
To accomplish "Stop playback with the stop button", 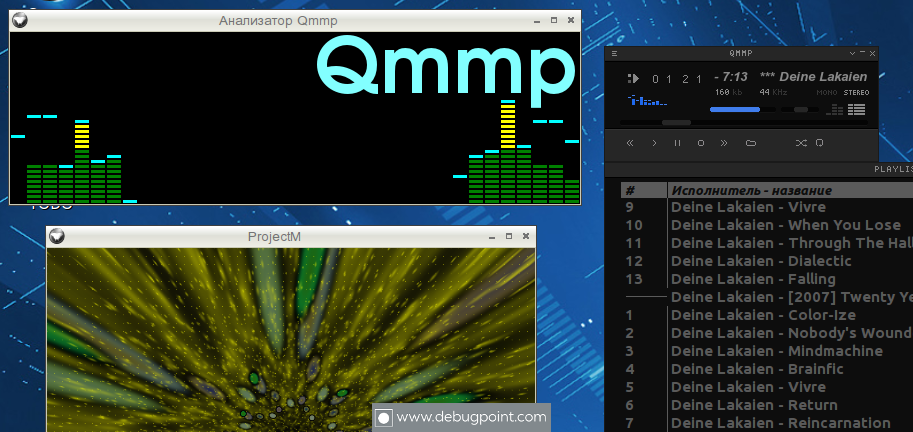I will (701, 143).
